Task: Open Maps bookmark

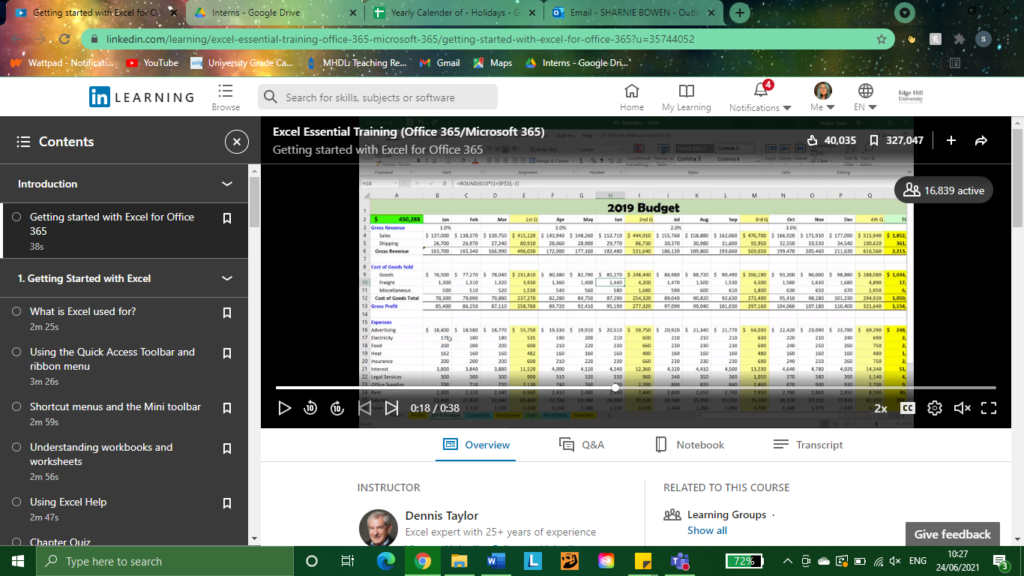Action: click(x=492, y=63)
